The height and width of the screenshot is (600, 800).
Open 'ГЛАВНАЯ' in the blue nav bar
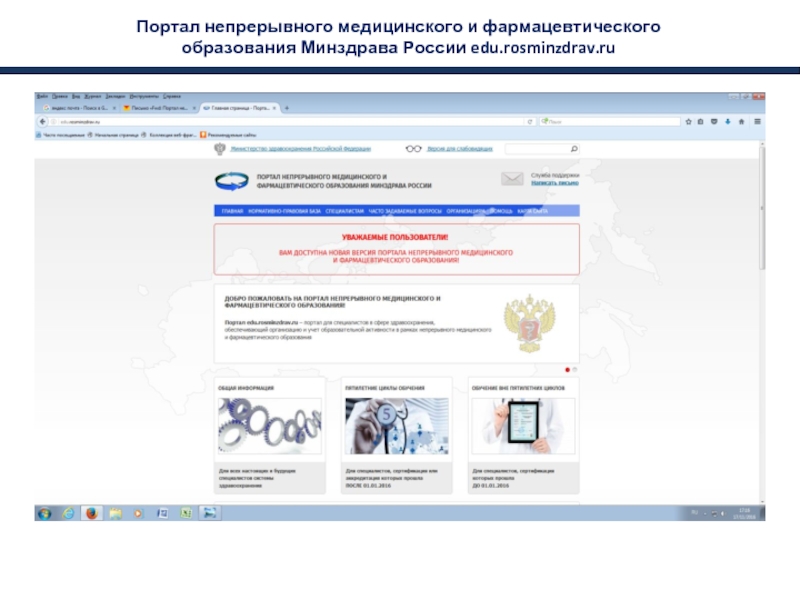tap(232, 211)
